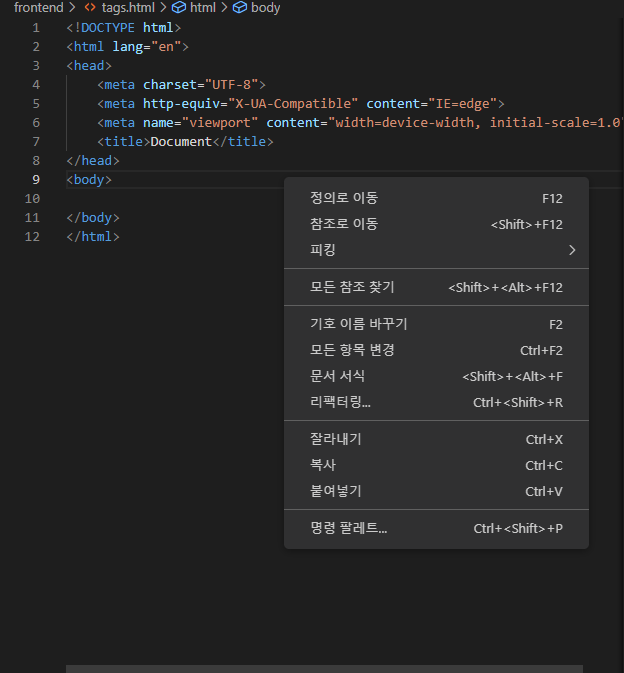Run 문서 서식 from context menu
The height and width of the screenshot is (673, 624).
(436, 376)
